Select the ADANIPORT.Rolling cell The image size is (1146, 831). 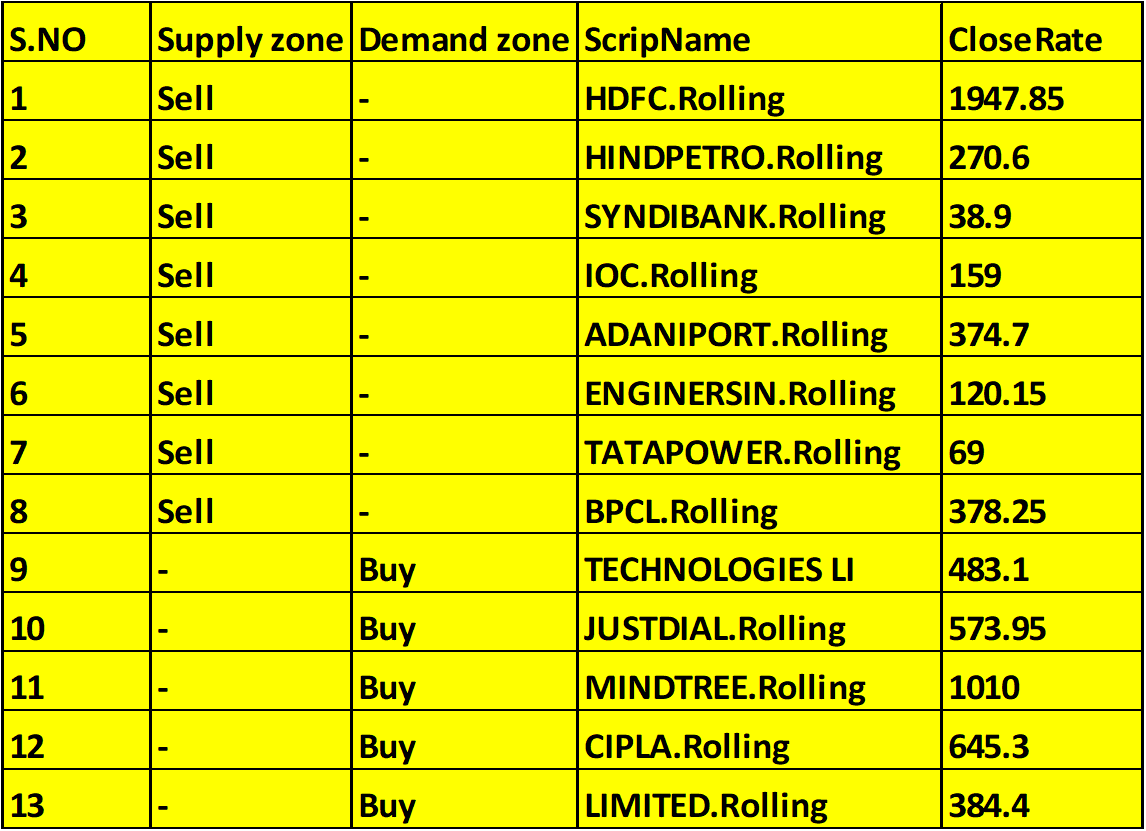(x=736, y=335)
